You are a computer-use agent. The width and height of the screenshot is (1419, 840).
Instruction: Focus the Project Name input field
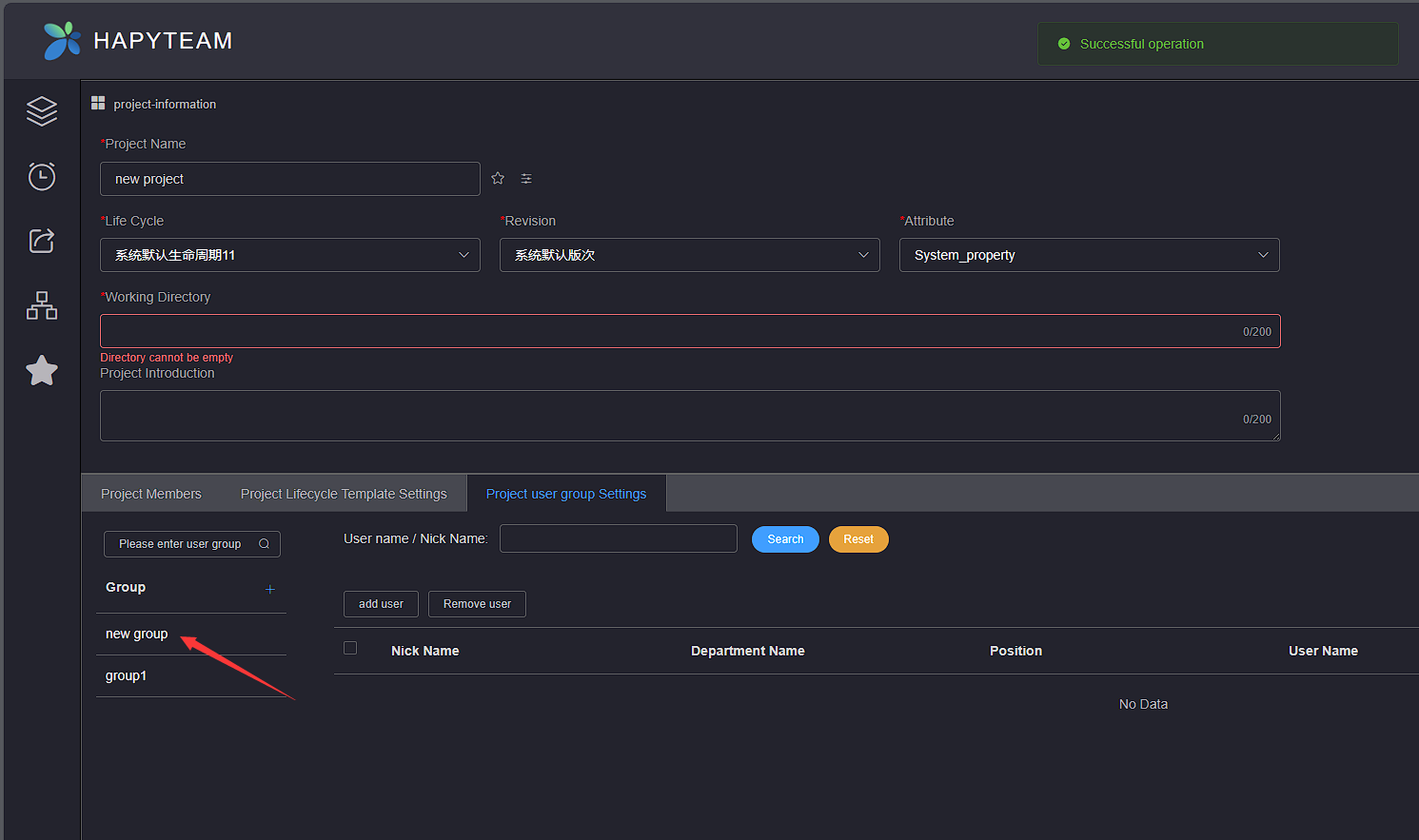tap(290, 179)
